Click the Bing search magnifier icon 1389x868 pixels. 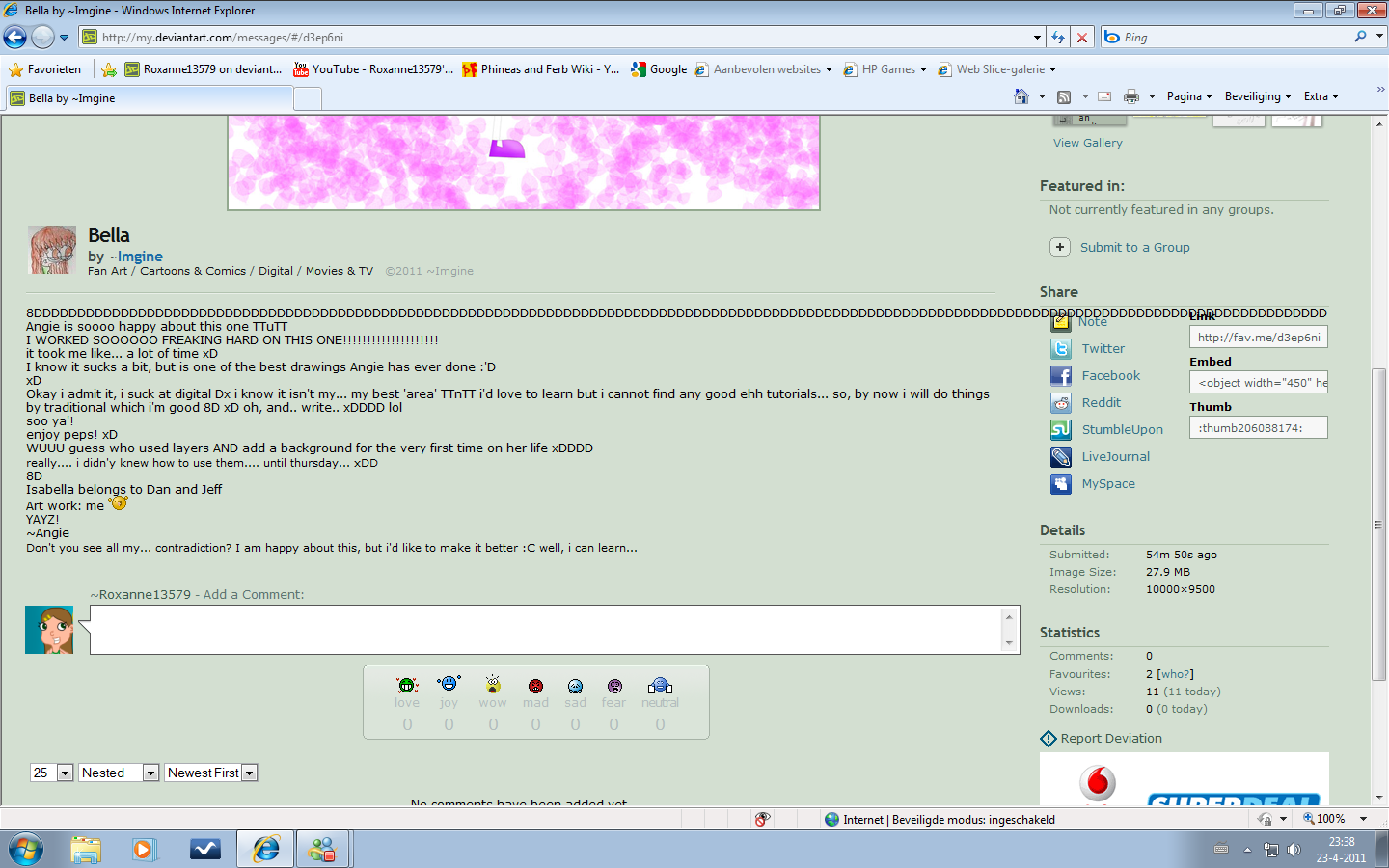[1360, 37]
